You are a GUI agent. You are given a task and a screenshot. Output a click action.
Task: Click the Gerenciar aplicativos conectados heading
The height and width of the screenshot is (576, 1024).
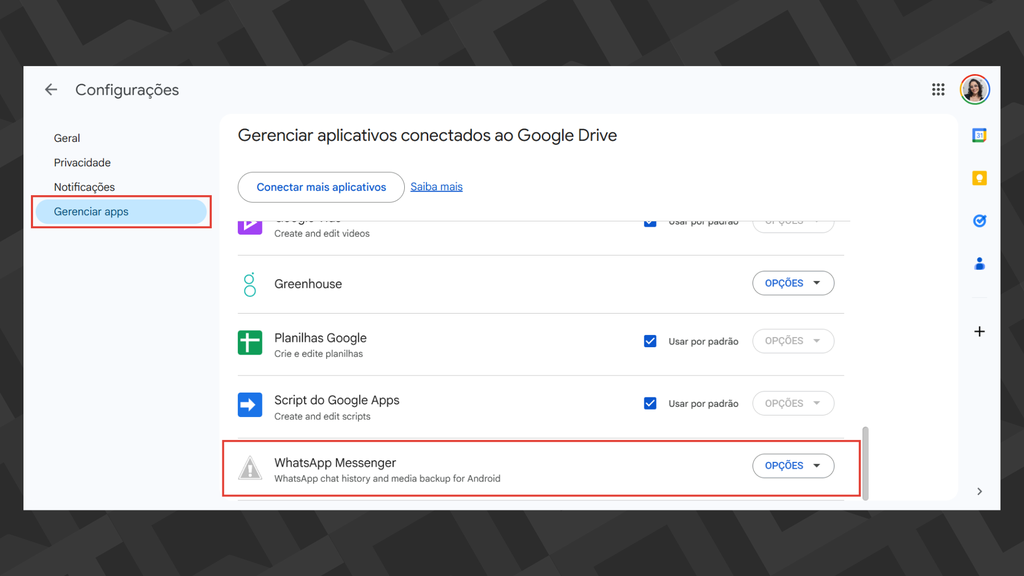pyautogui.click(x=427, y=135)
